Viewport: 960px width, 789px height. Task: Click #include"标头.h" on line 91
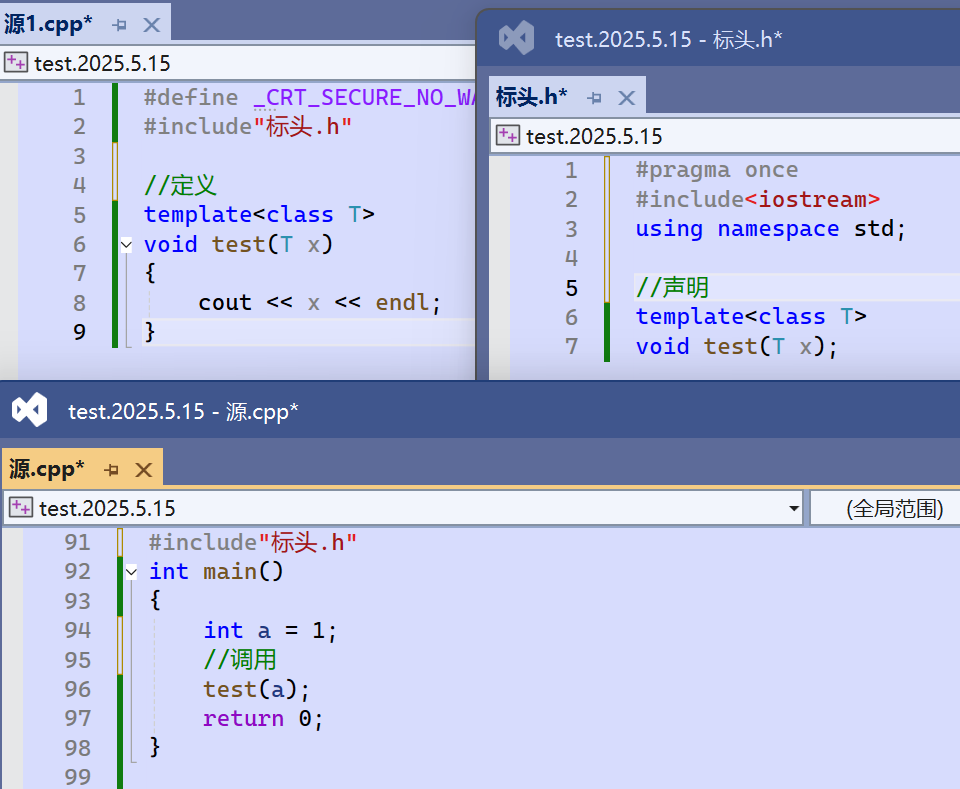click(x=252, y=542)
